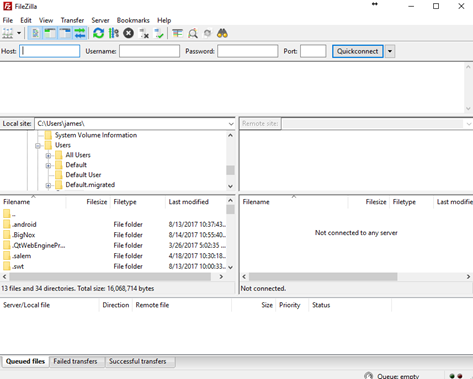473x379 pixels.
Task: Open Site Manager dropdown arrow
Action: [19, 33]
